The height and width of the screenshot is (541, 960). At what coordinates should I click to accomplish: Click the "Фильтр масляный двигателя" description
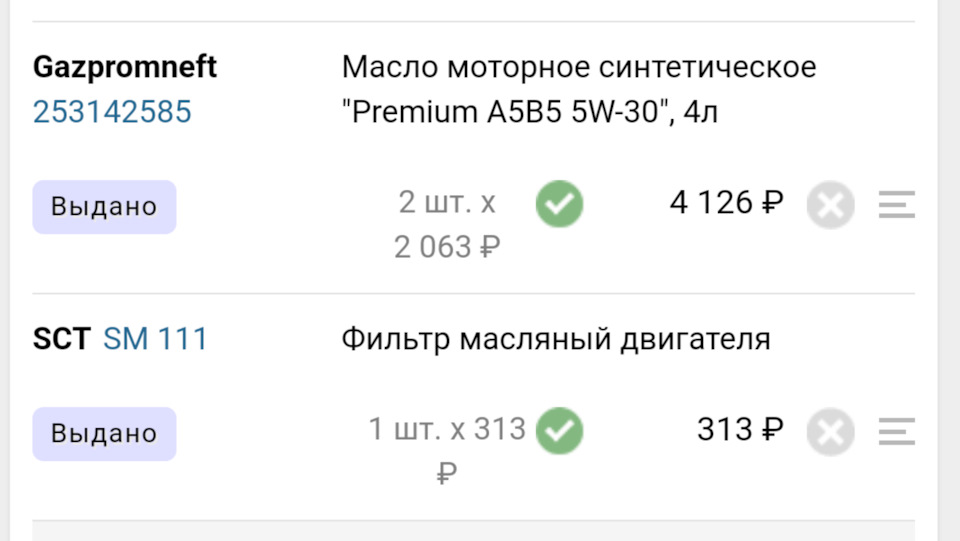(555, 339)
